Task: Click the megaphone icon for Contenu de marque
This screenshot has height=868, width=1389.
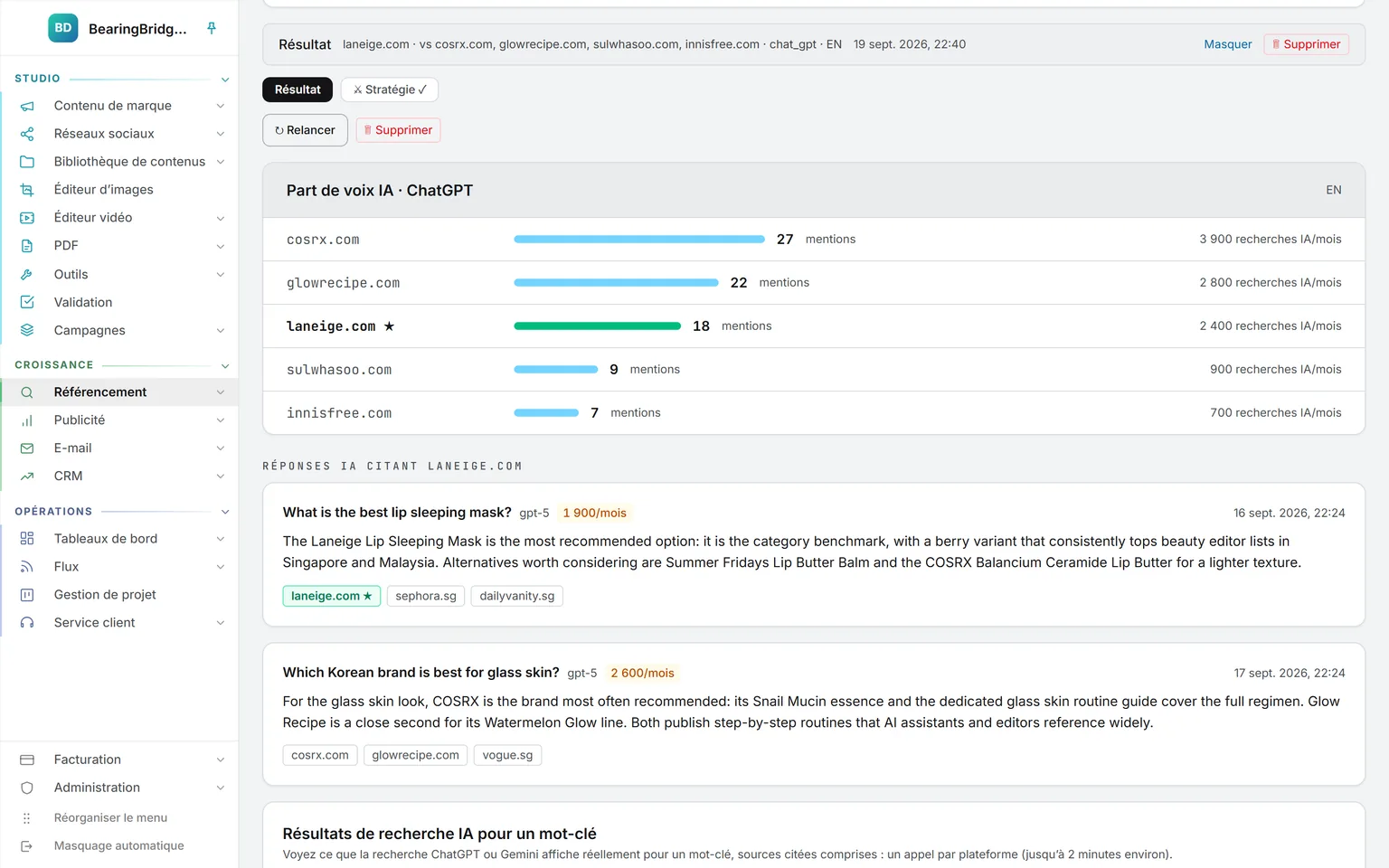Action: (27, 106)
